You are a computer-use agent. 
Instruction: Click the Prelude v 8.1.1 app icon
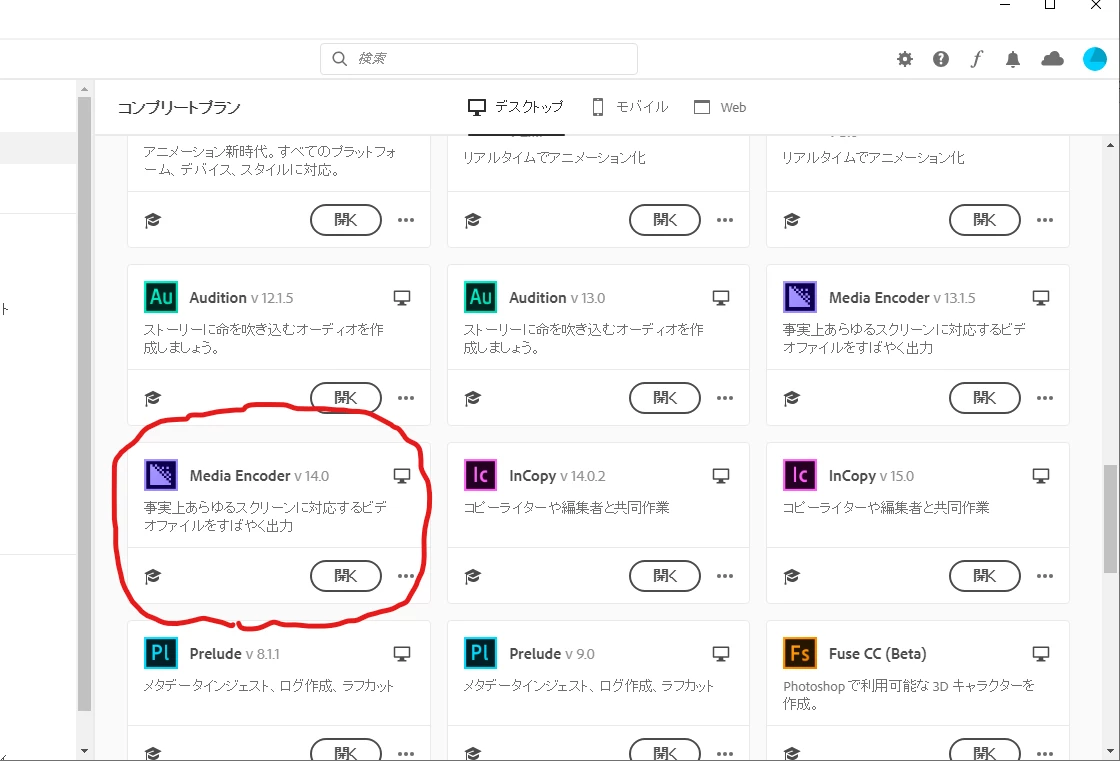tap(161, 653)
